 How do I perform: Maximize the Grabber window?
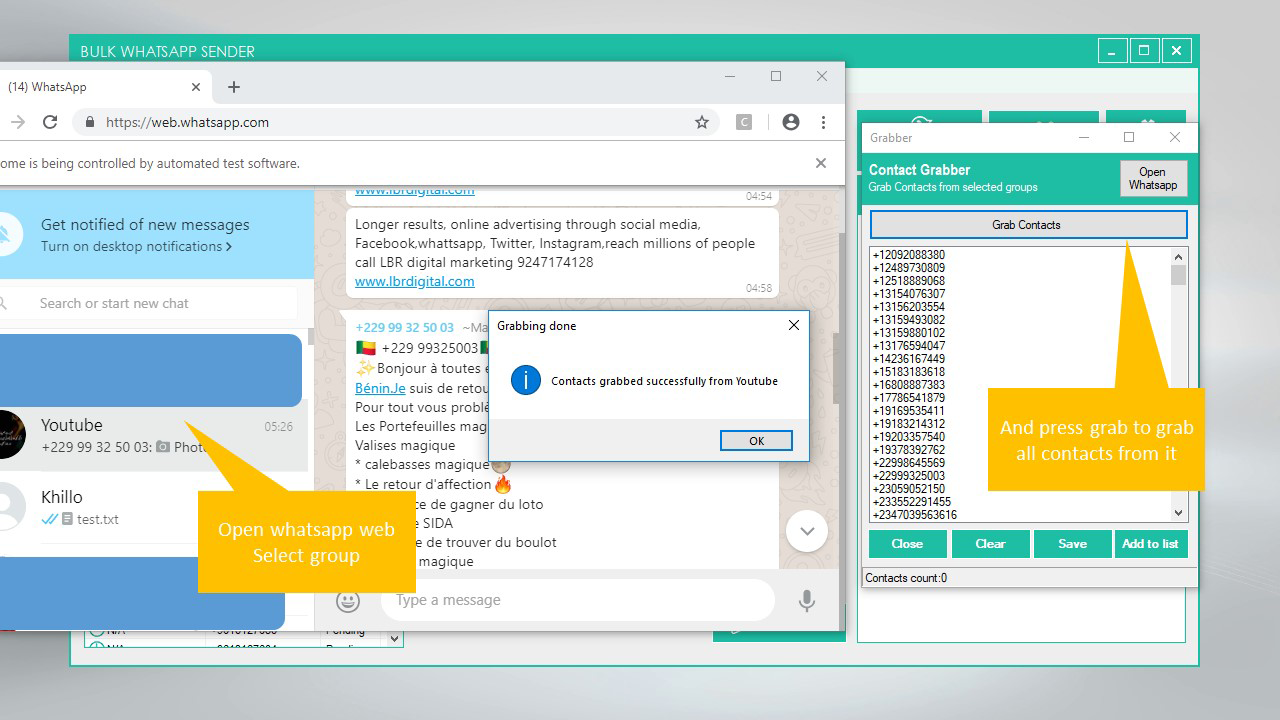coord(1129,137)
